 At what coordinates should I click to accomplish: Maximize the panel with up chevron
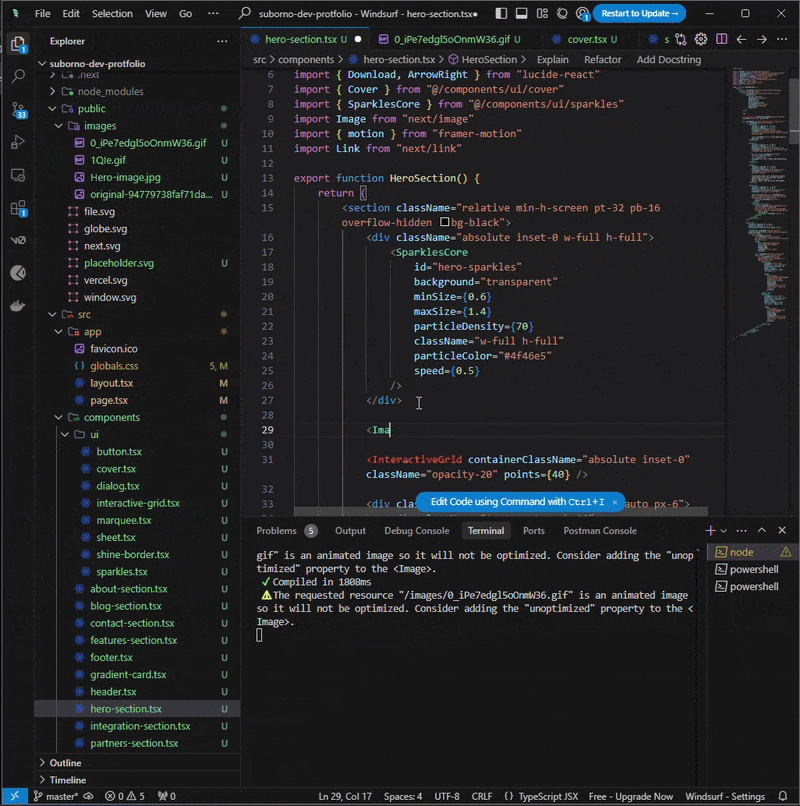click(x=761, y=530)
